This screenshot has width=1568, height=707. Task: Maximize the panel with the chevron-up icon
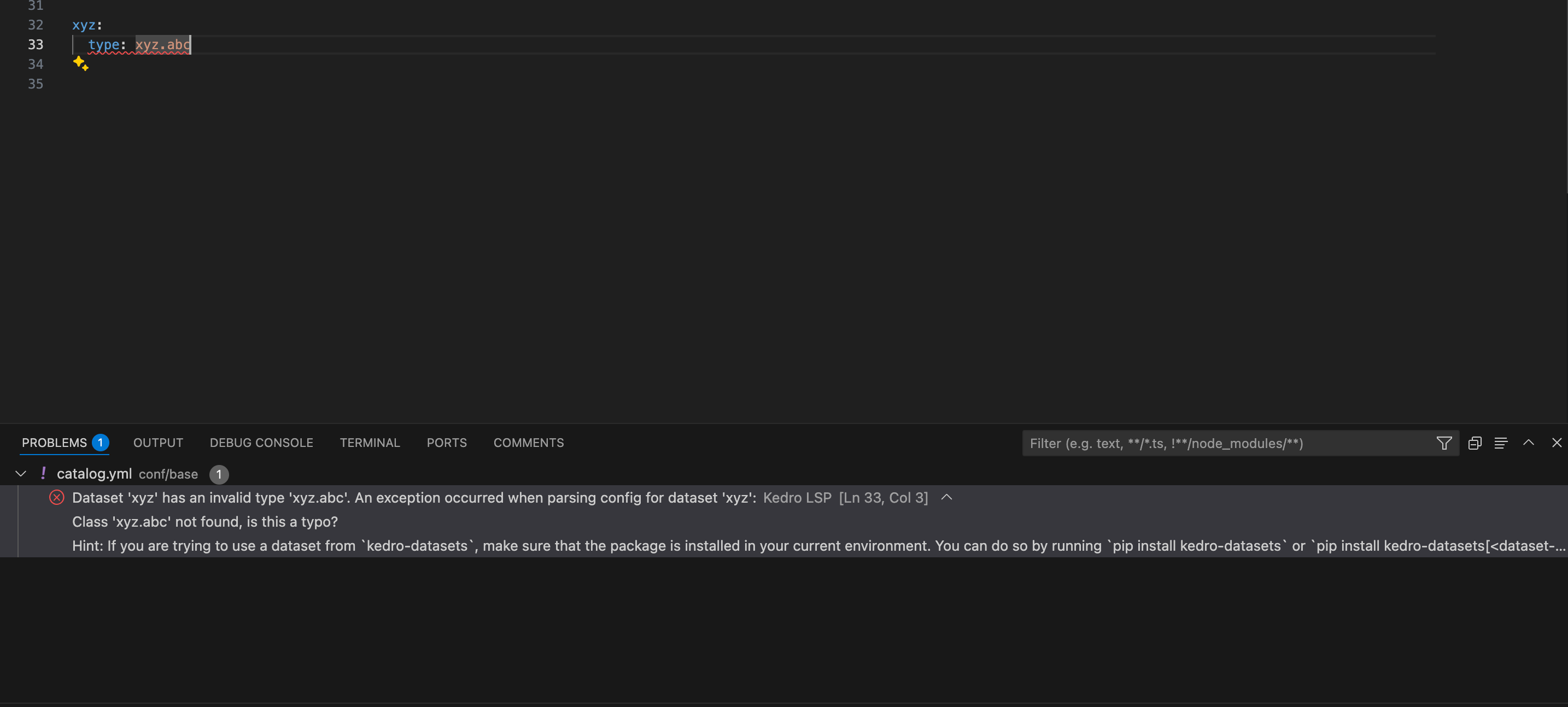click(1529, 443)
